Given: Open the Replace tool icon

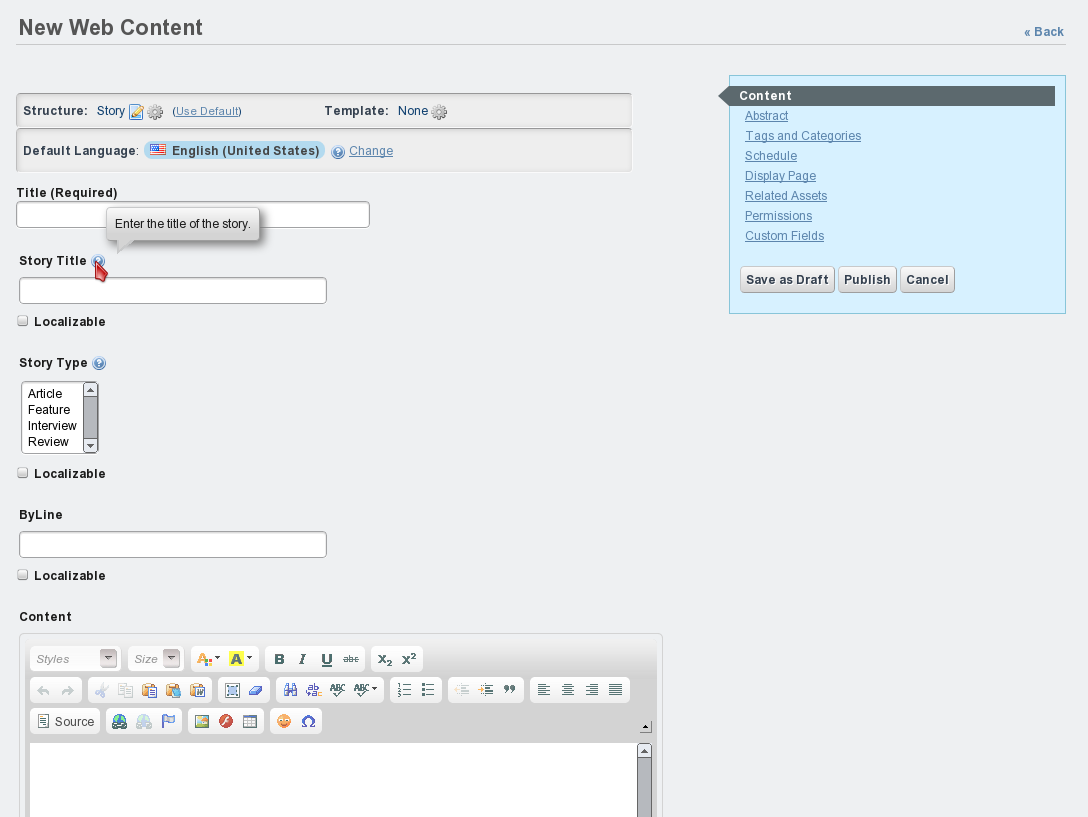Looking at the screenshot, I should coord(314,690).
